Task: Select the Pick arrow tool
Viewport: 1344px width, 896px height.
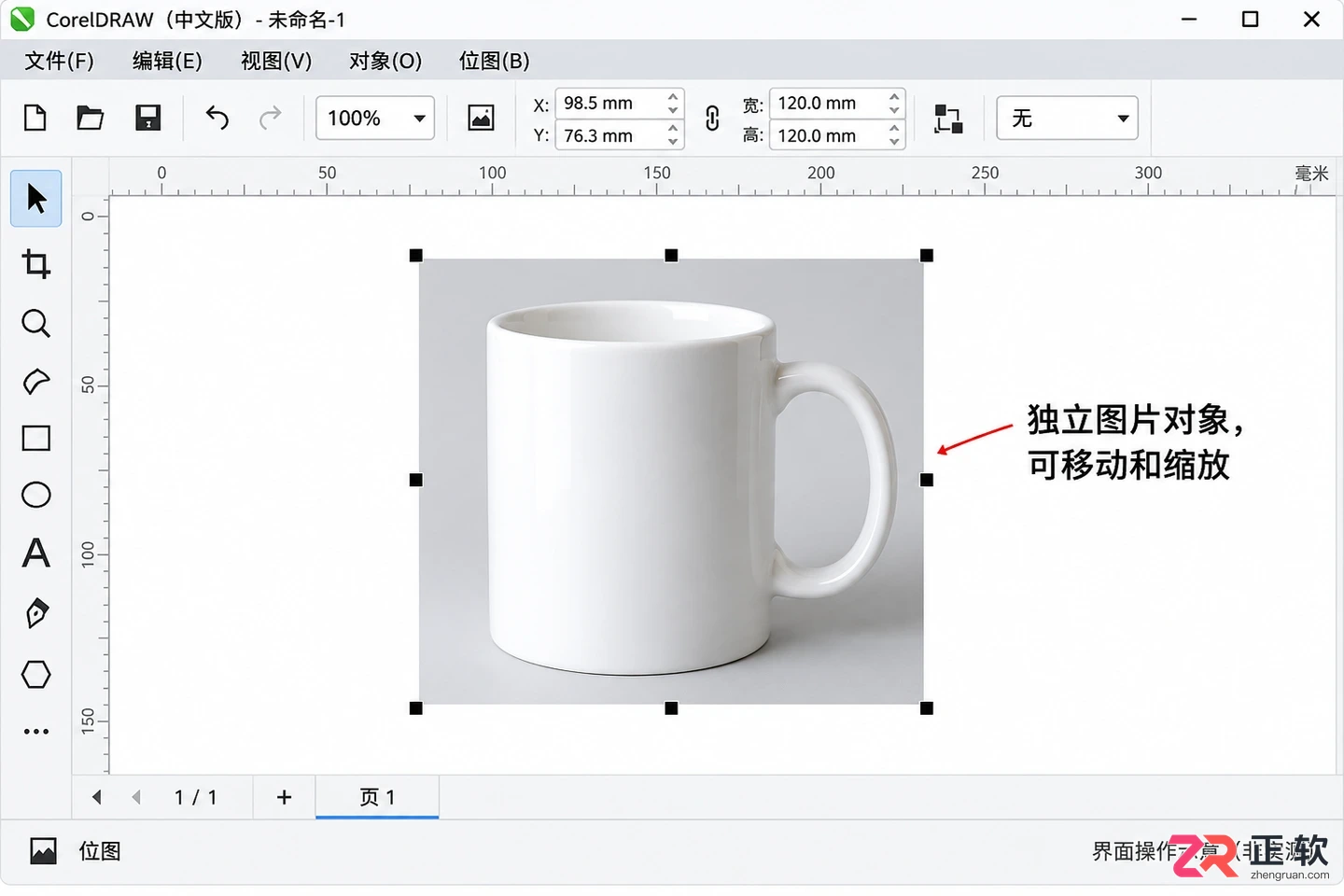Action: pyautogui.click(x=36, y=198)
